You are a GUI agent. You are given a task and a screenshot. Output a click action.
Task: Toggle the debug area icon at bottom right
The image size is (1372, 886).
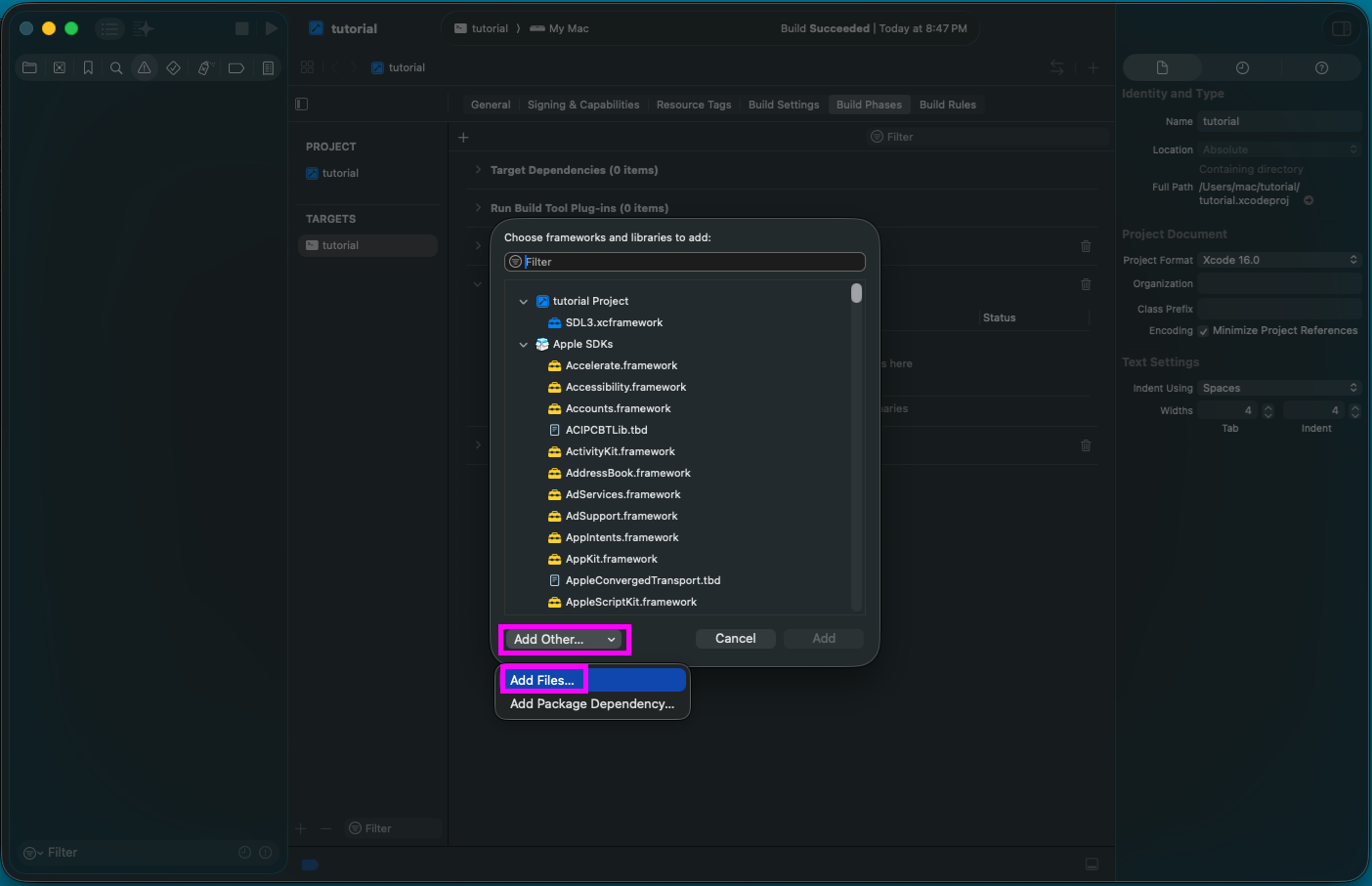(x=1092, y=865)
